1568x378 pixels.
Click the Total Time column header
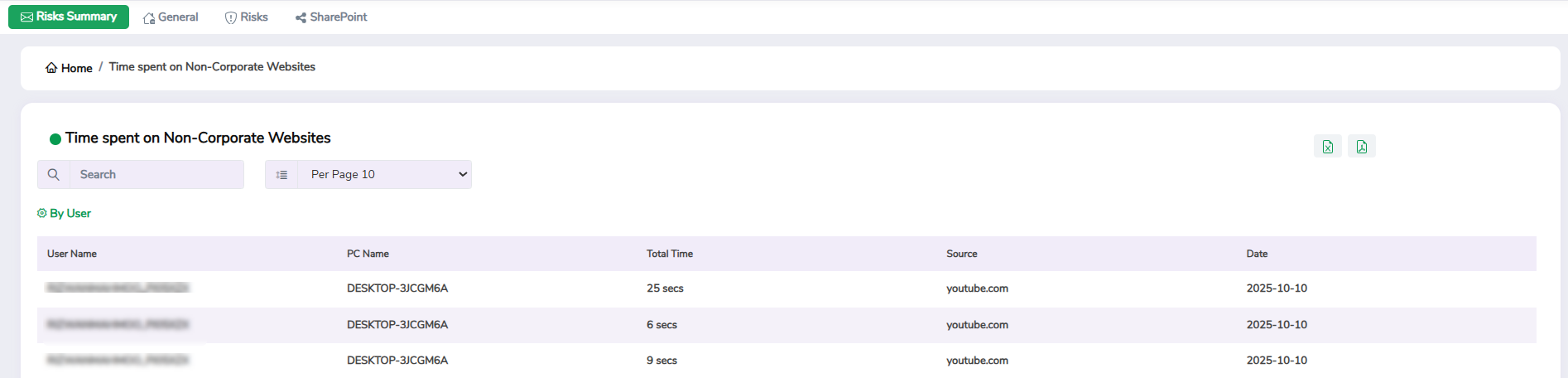tap(670, 254)
